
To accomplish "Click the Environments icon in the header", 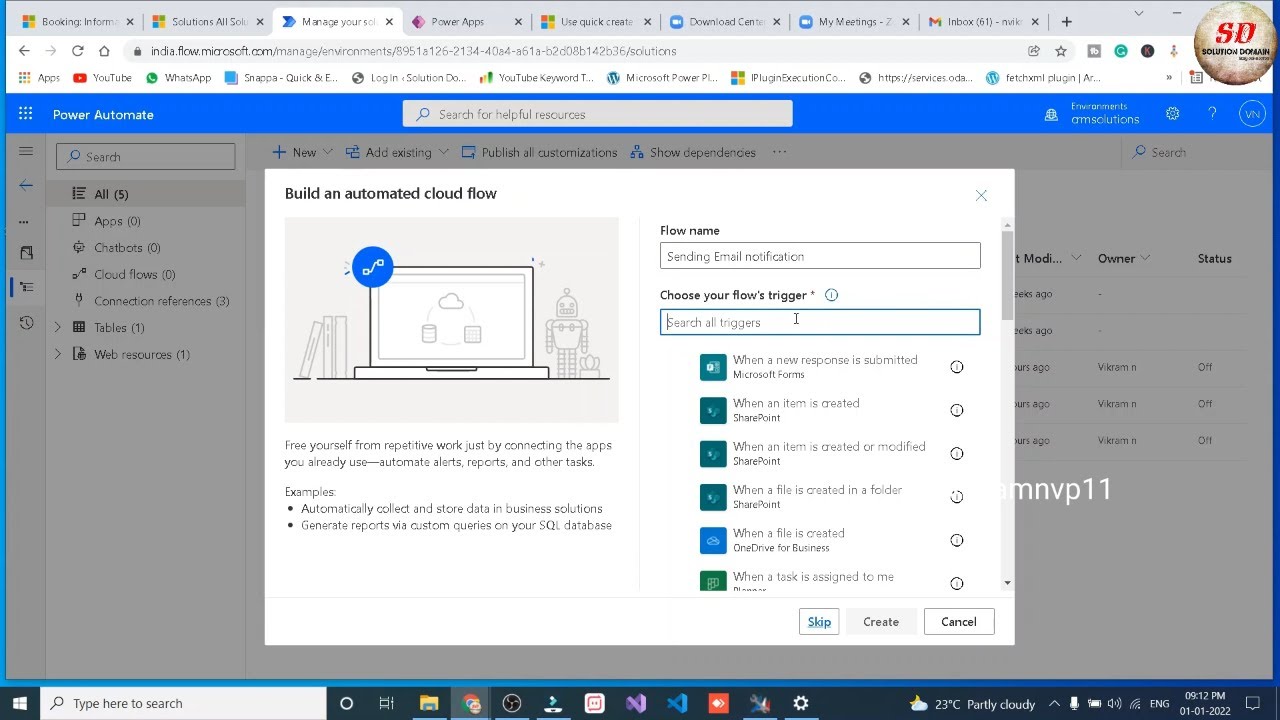I will (x=1051, y=115).
